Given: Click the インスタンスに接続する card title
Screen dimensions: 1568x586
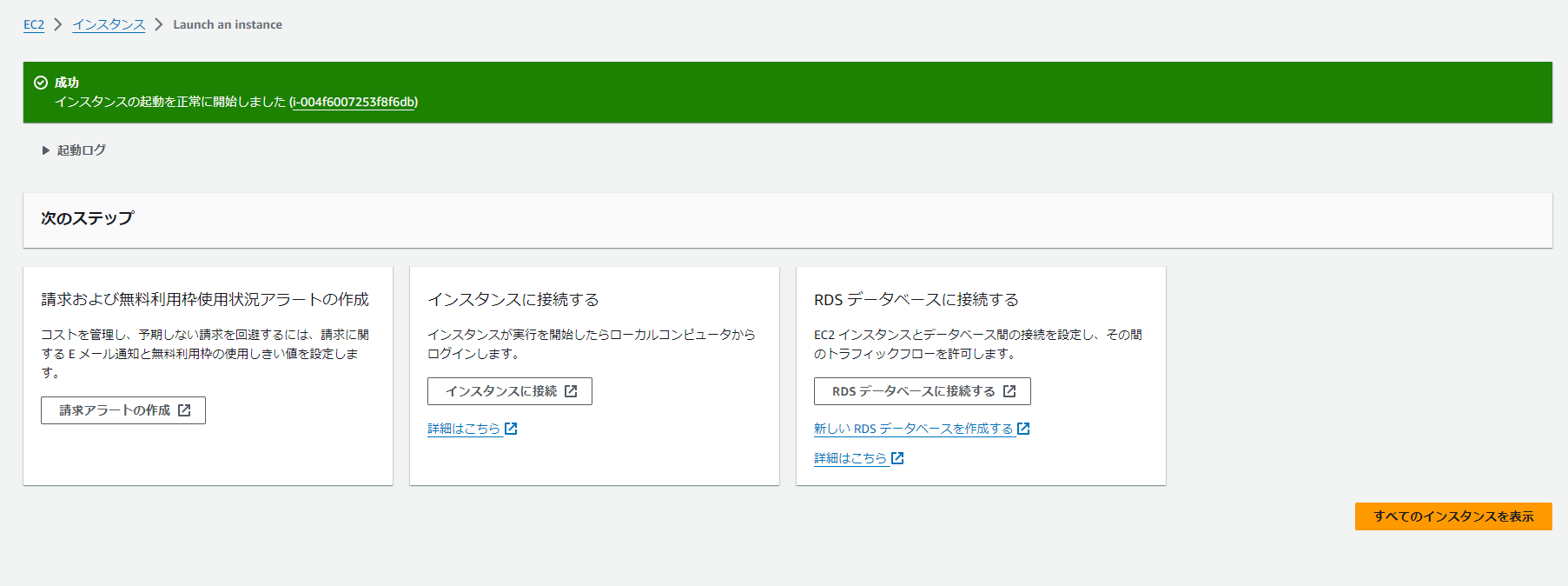Looking at the screenshot, I should 513,299.
